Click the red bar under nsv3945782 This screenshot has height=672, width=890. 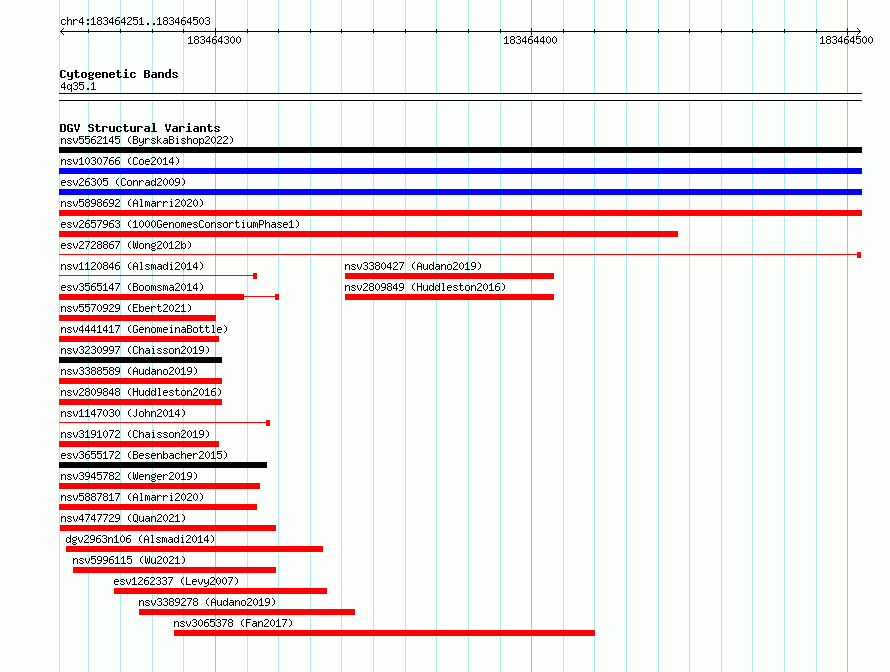click(159, 486)
